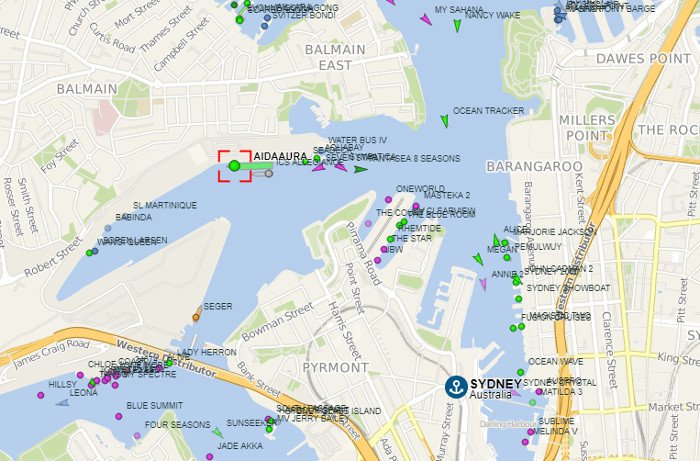Select the gray marker beside AIDAAURA
700x461 pixels.
pyautogui.click(x=269, y=173)
